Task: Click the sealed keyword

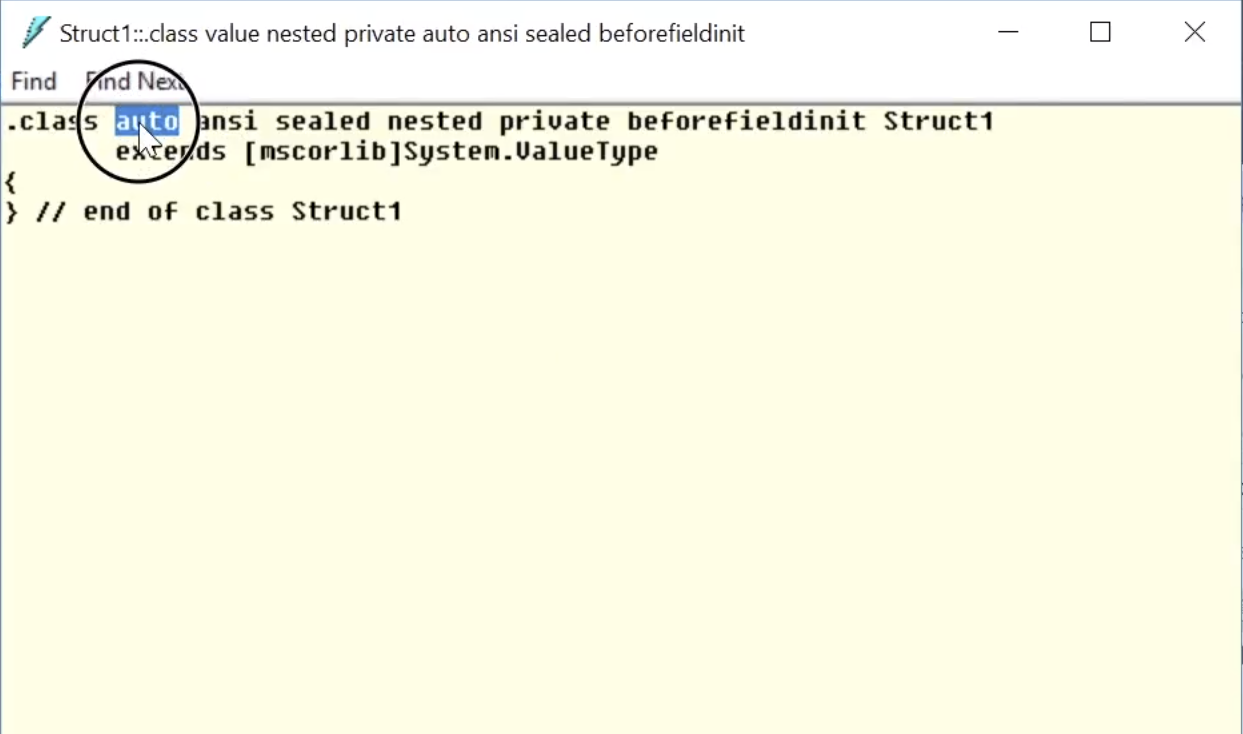Action: 323,122
